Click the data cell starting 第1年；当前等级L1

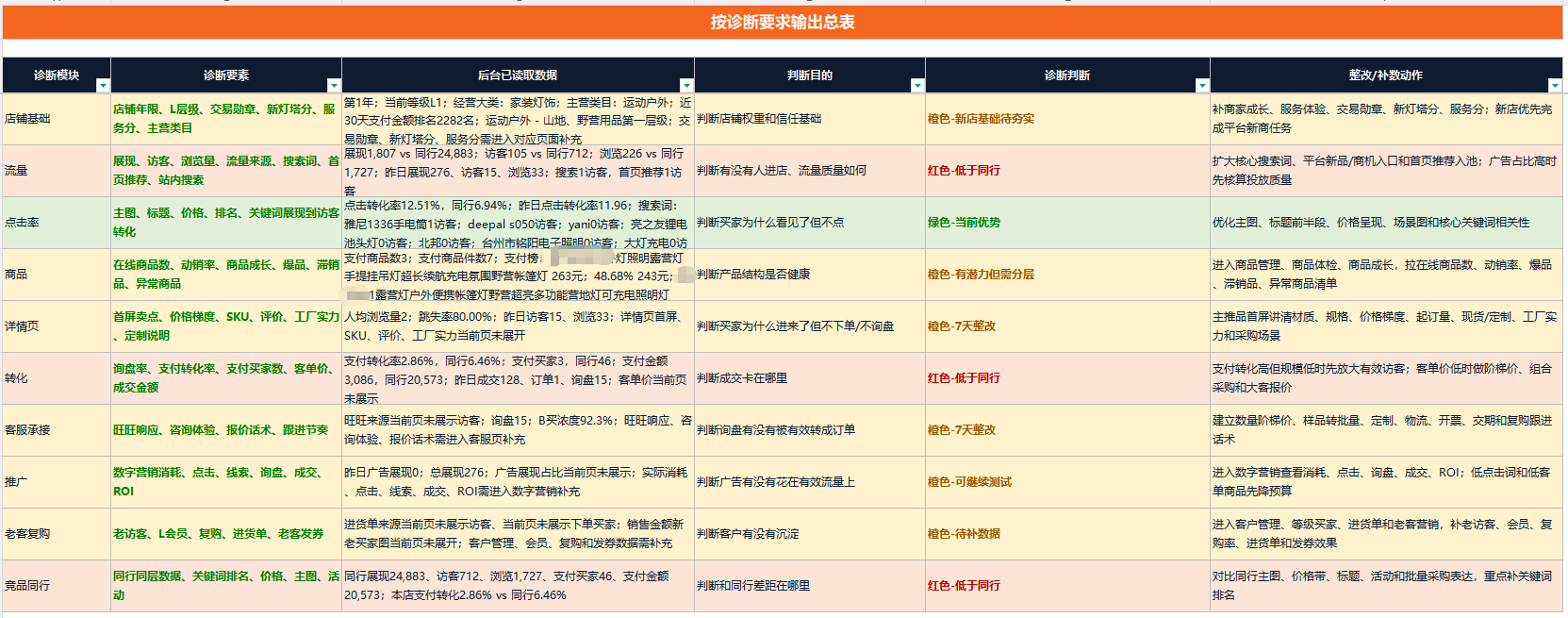tap(518, 119)
